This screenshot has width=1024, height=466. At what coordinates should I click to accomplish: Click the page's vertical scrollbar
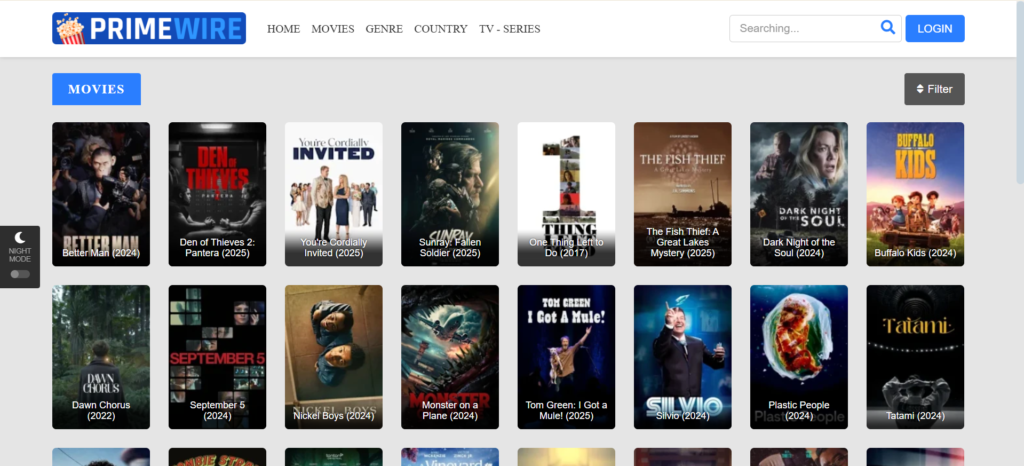pos(1020,91)
